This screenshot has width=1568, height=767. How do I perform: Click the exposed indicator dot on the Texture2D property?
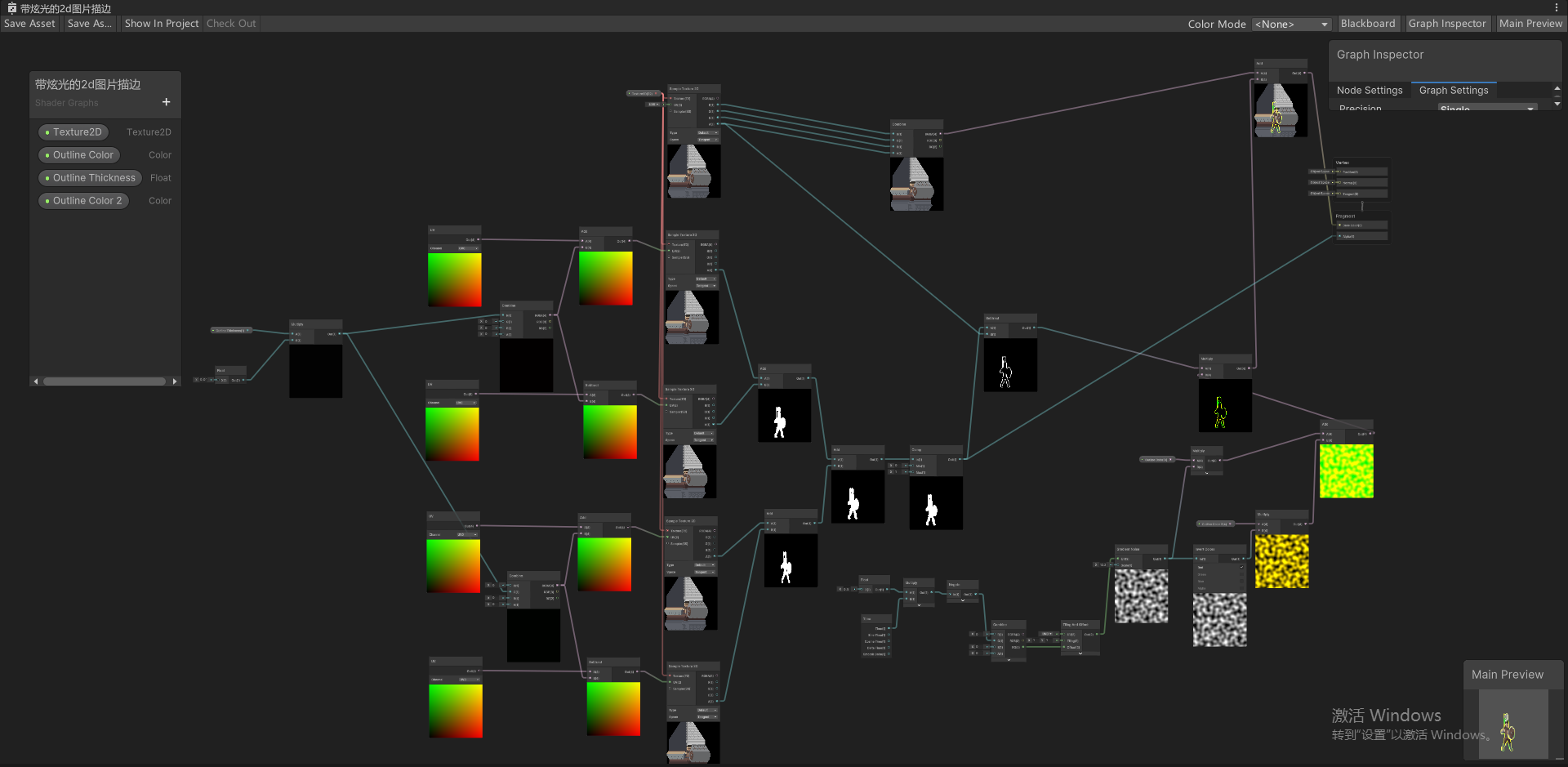coord(47,132)
